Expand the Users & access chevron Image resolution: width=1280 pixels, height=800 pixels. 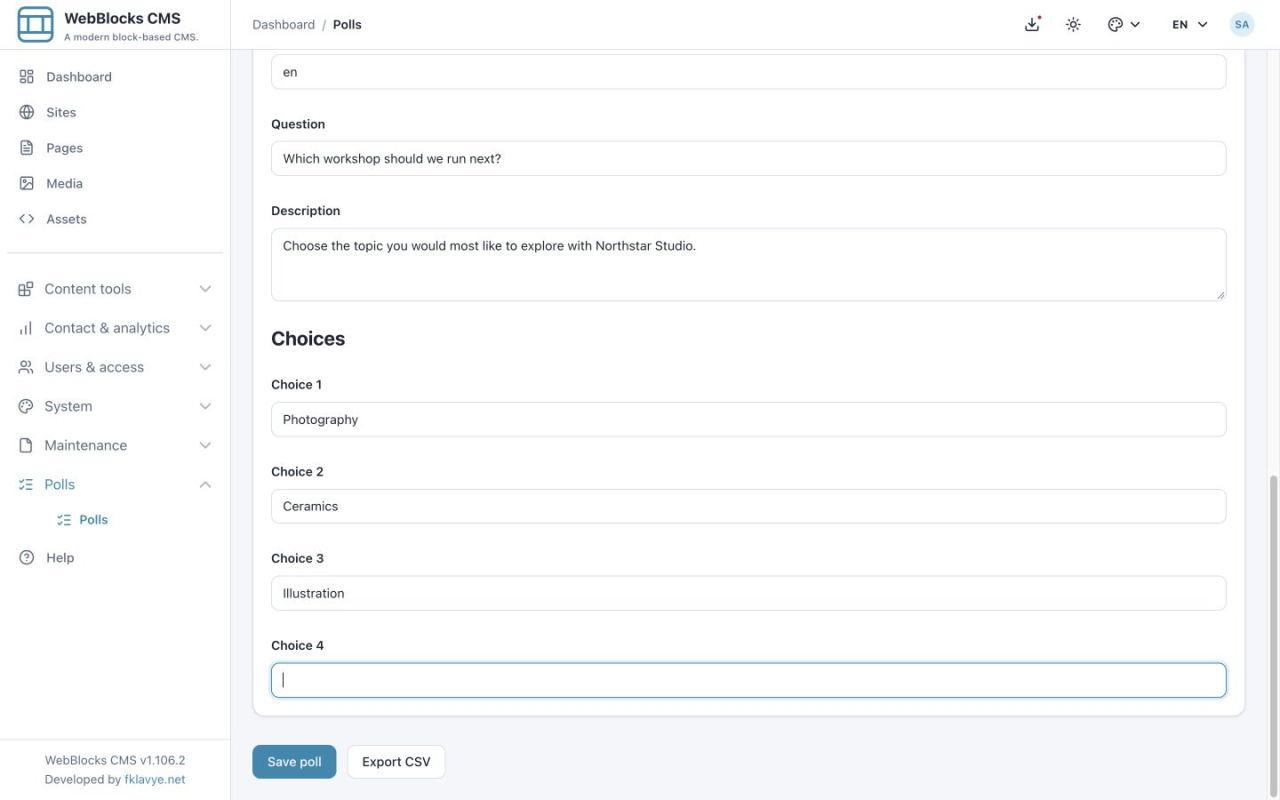(205, 367)
